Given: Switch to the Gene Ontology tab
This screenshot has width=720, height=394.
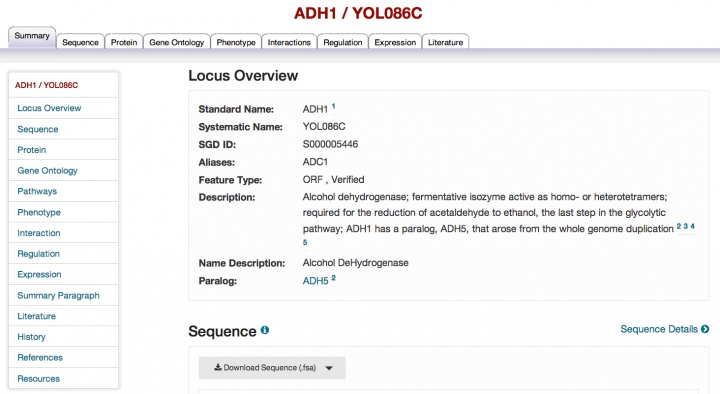Looking at the screenshot, I should (x=176, y=42).
